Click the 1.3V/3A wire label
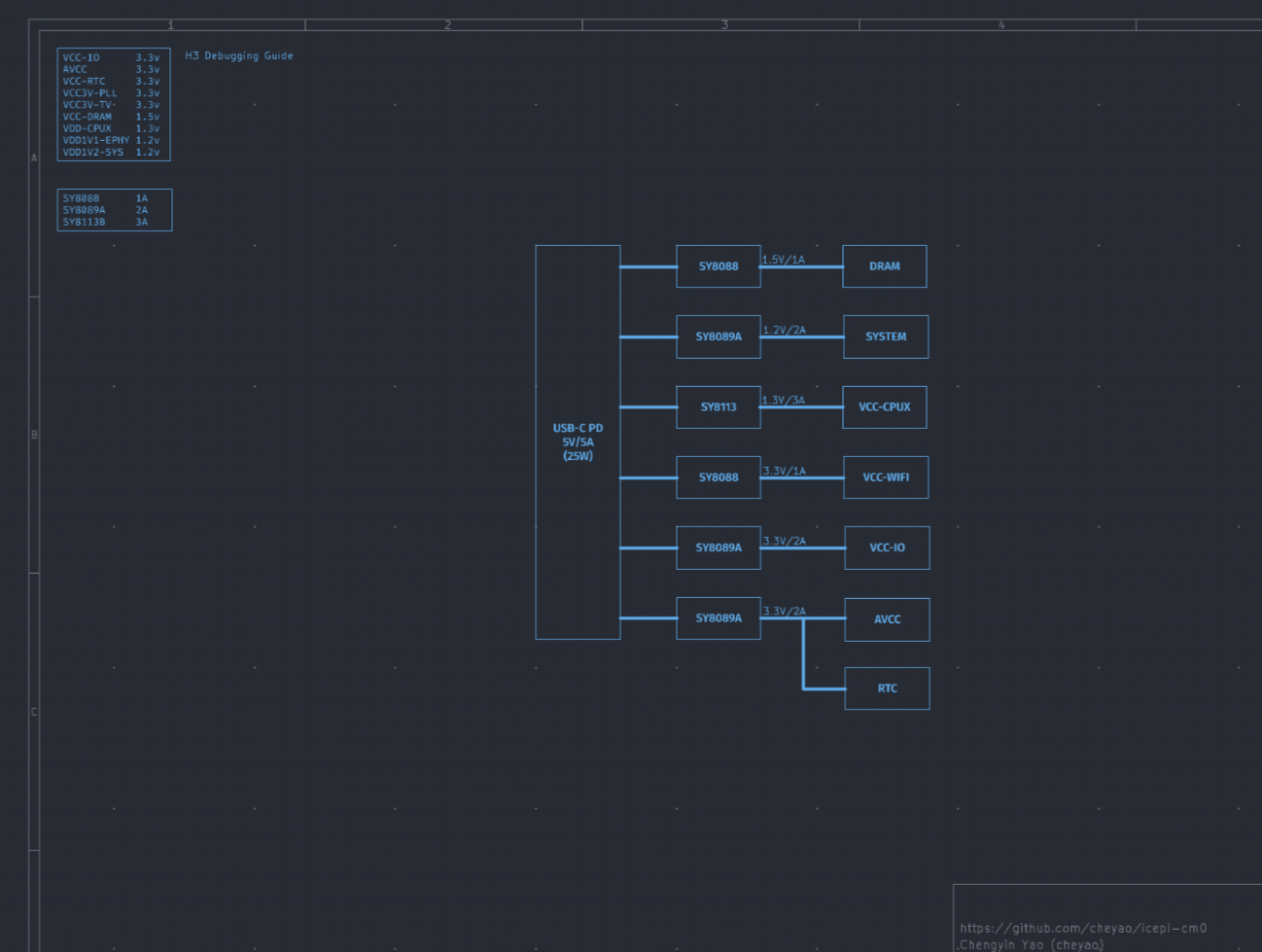Image resolution: width=1262 pixels, height=952 pixels. [x=784, y=400]
